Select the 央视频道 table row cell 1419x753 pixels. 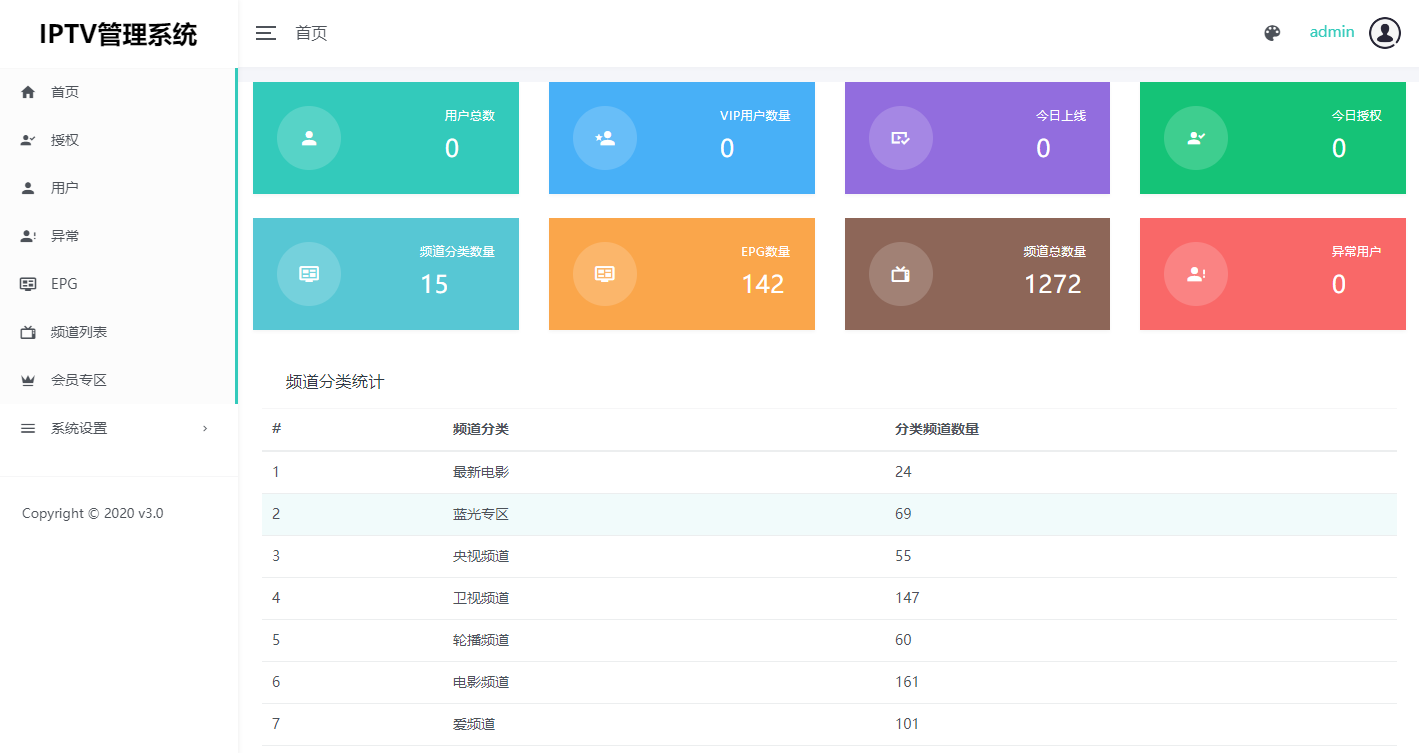481,556
